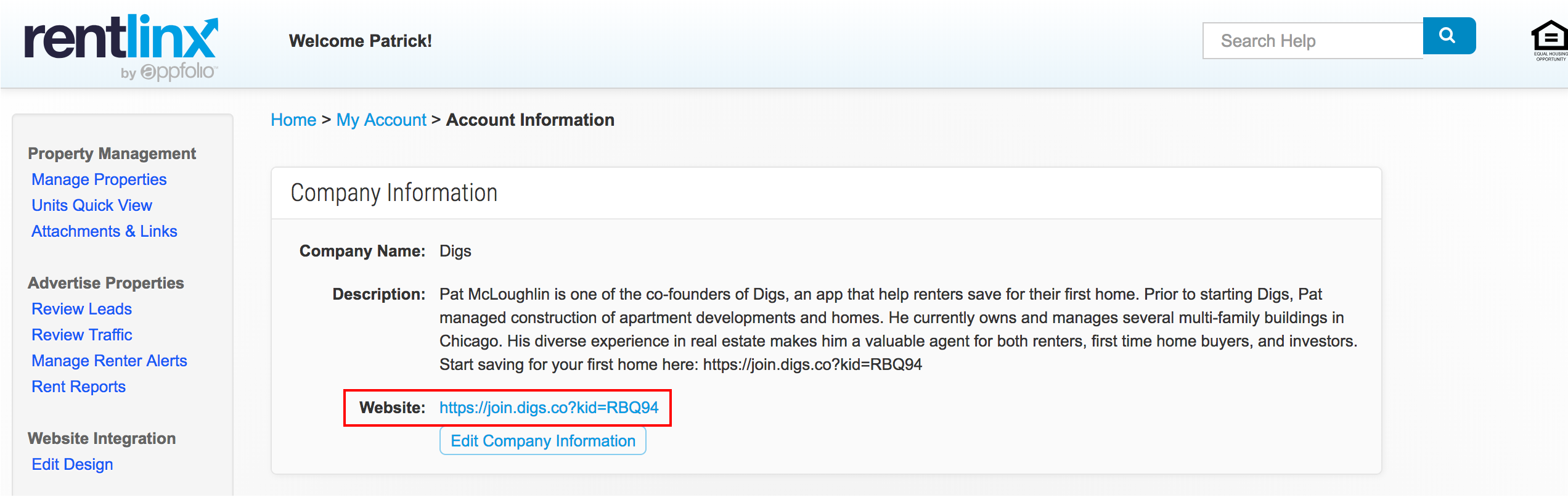
Task: Open Edit Design under Website Integration
Action: (71, 464)
